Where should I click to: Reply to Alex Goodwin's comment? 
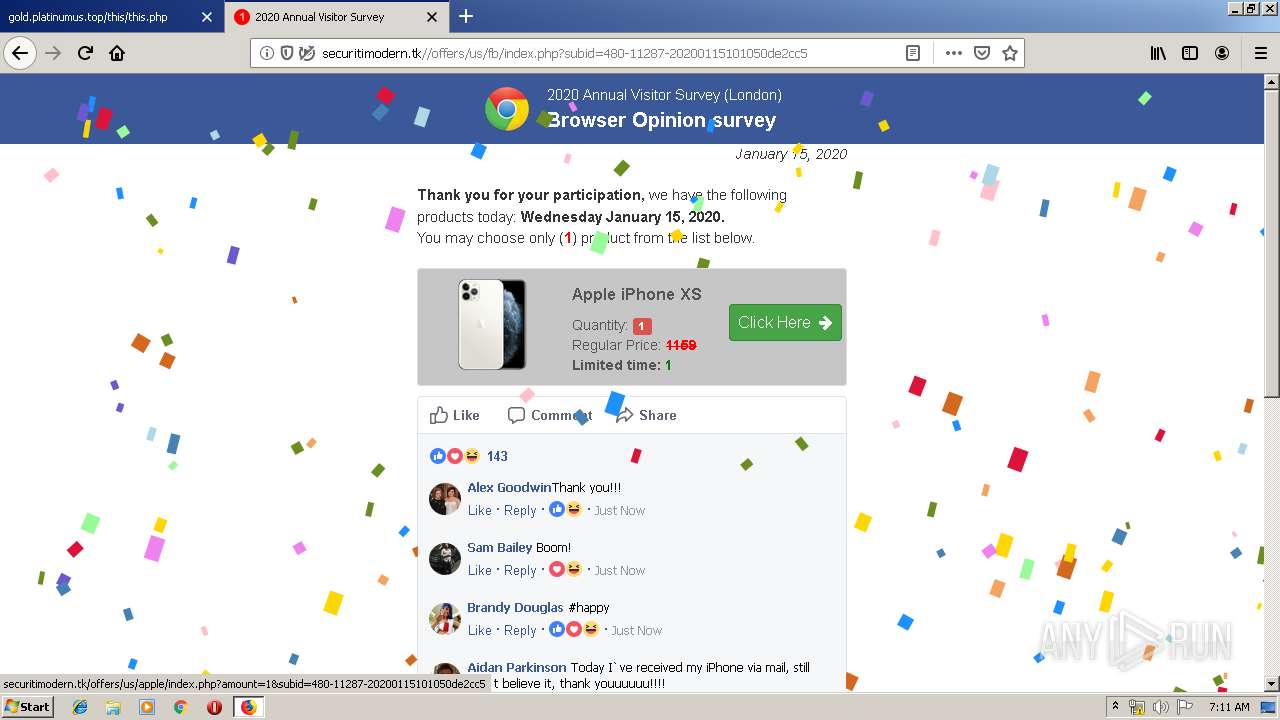tap(520, 510)
